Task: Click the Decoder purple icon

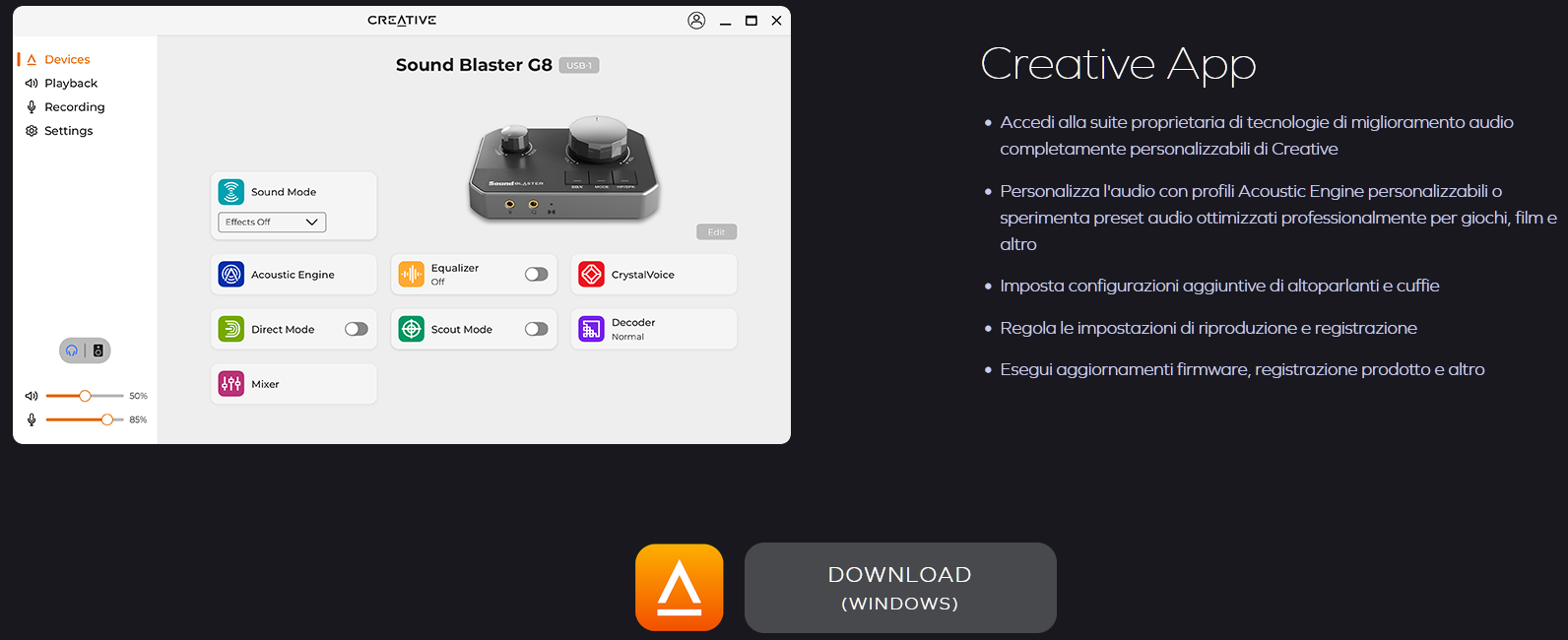Action: [591, 329]
